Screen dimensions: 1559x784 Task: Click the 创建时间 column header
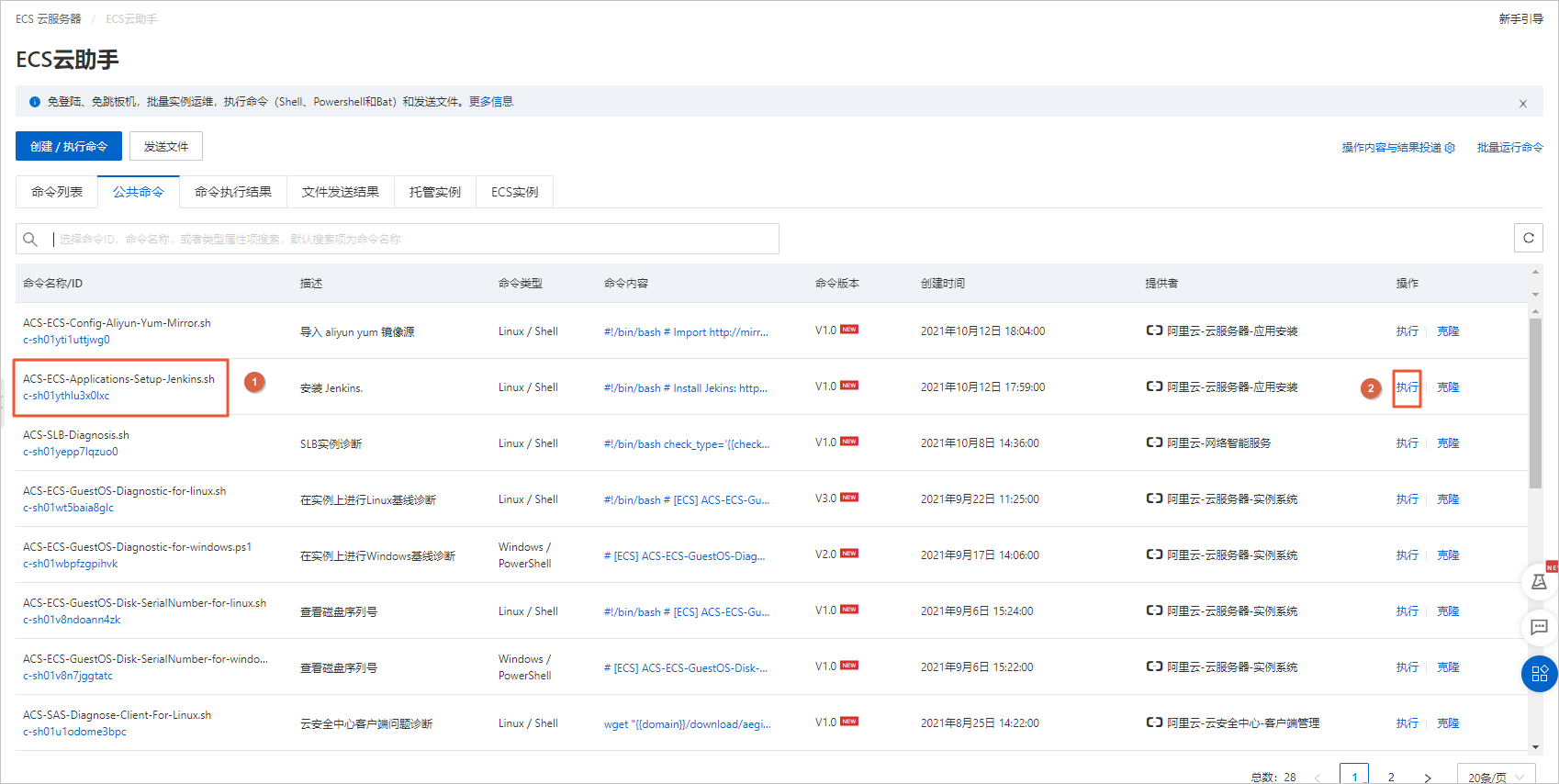pos(943,284)
